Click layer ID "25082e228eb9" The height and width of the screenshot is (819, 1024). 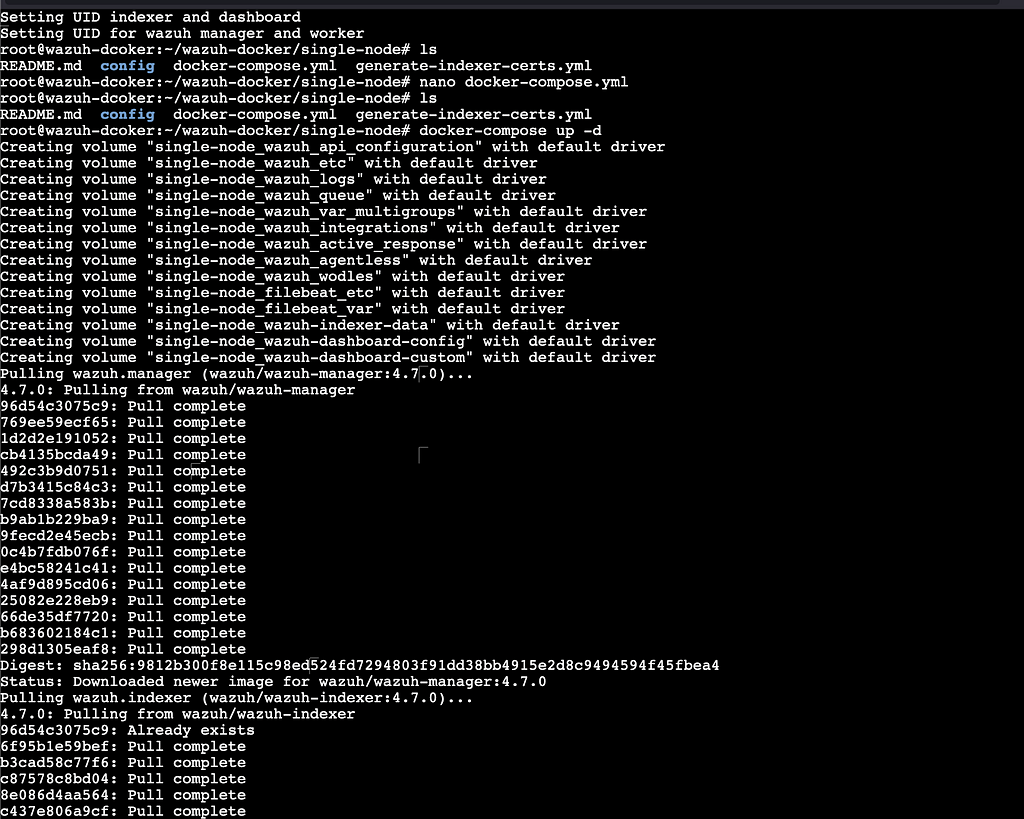click(x=55, y=600)
